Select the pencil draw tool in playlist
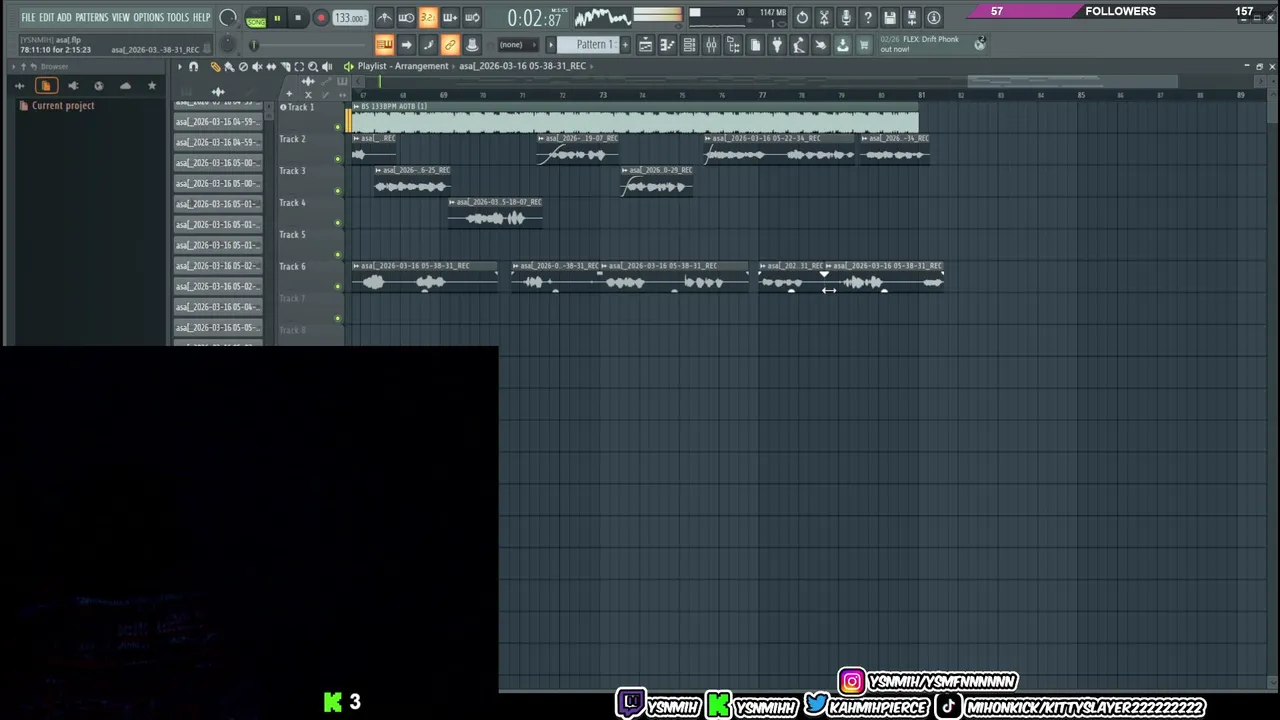Screen dimensions: 1280x720 pyautogui.click(x=215, y=67)
